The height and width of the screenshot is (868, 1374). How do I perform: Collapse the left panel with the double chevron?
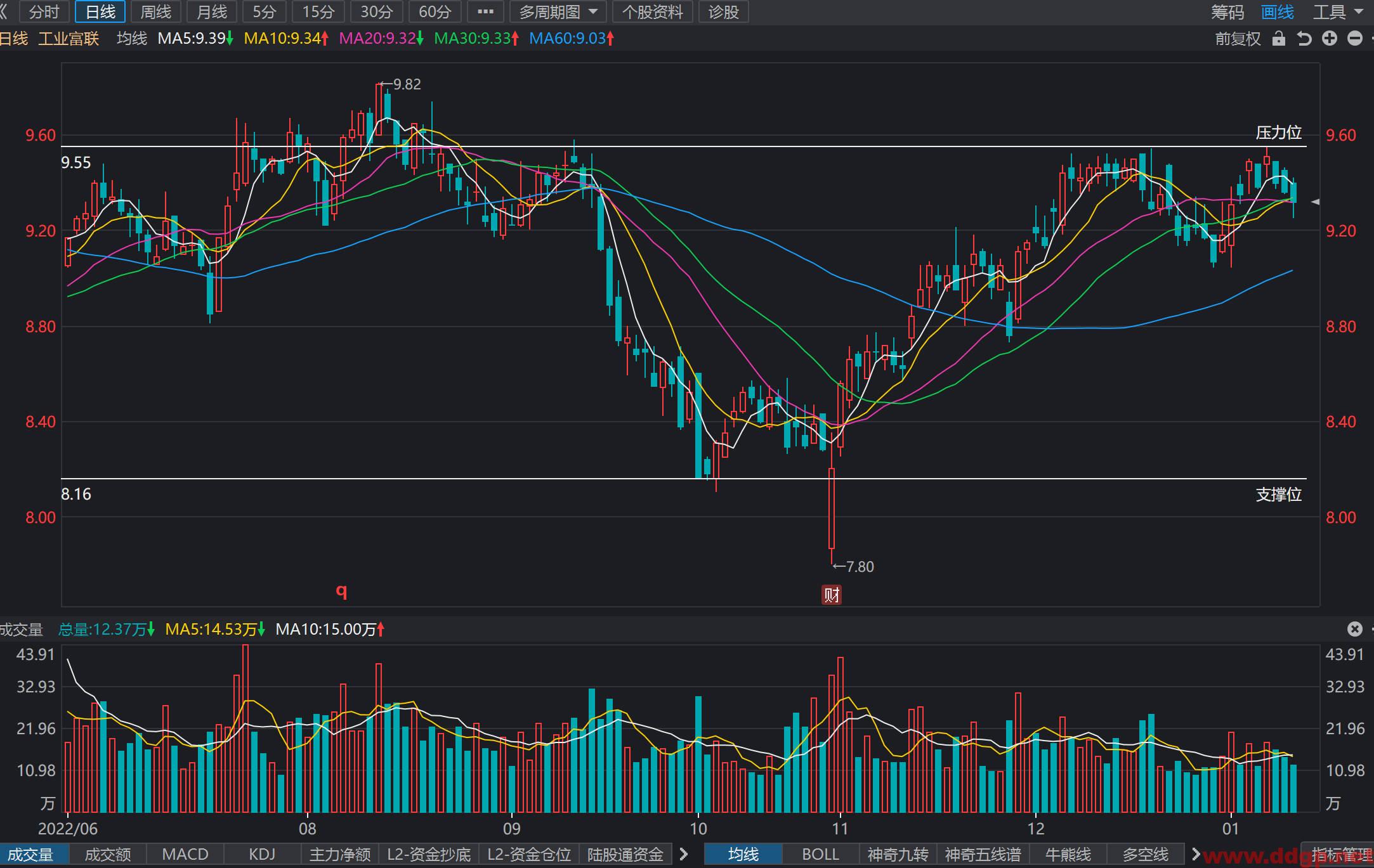(4, 12)
